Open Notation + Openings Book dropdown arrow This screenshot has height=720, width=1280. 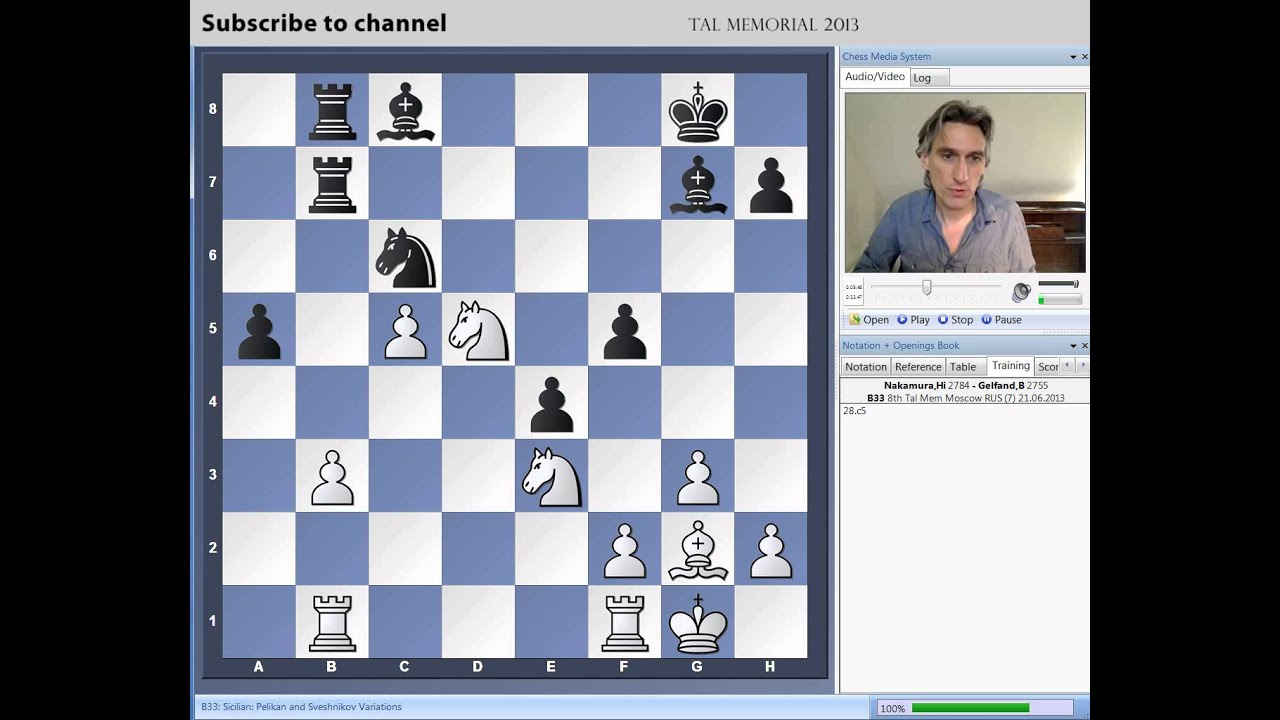tap(1073, 346)
